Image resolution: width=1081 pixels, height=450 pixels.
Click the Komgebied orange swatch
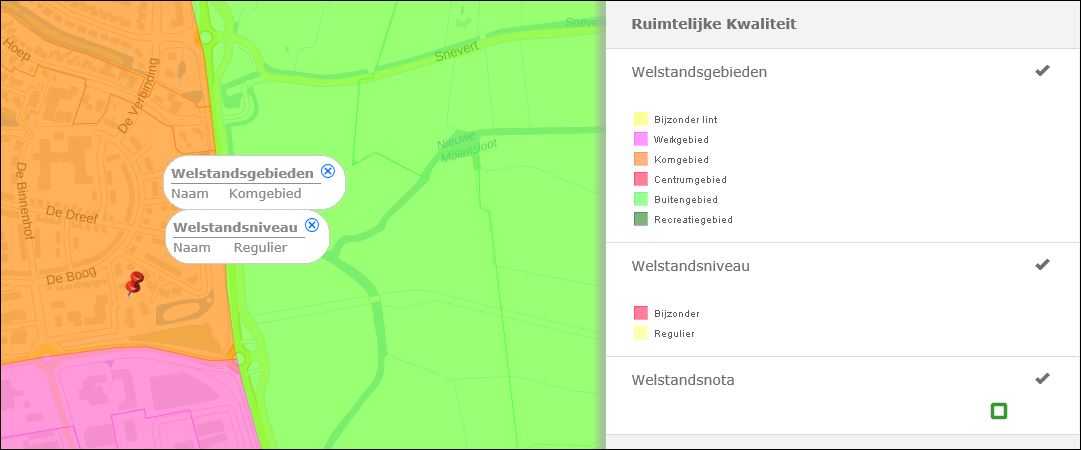640,159
